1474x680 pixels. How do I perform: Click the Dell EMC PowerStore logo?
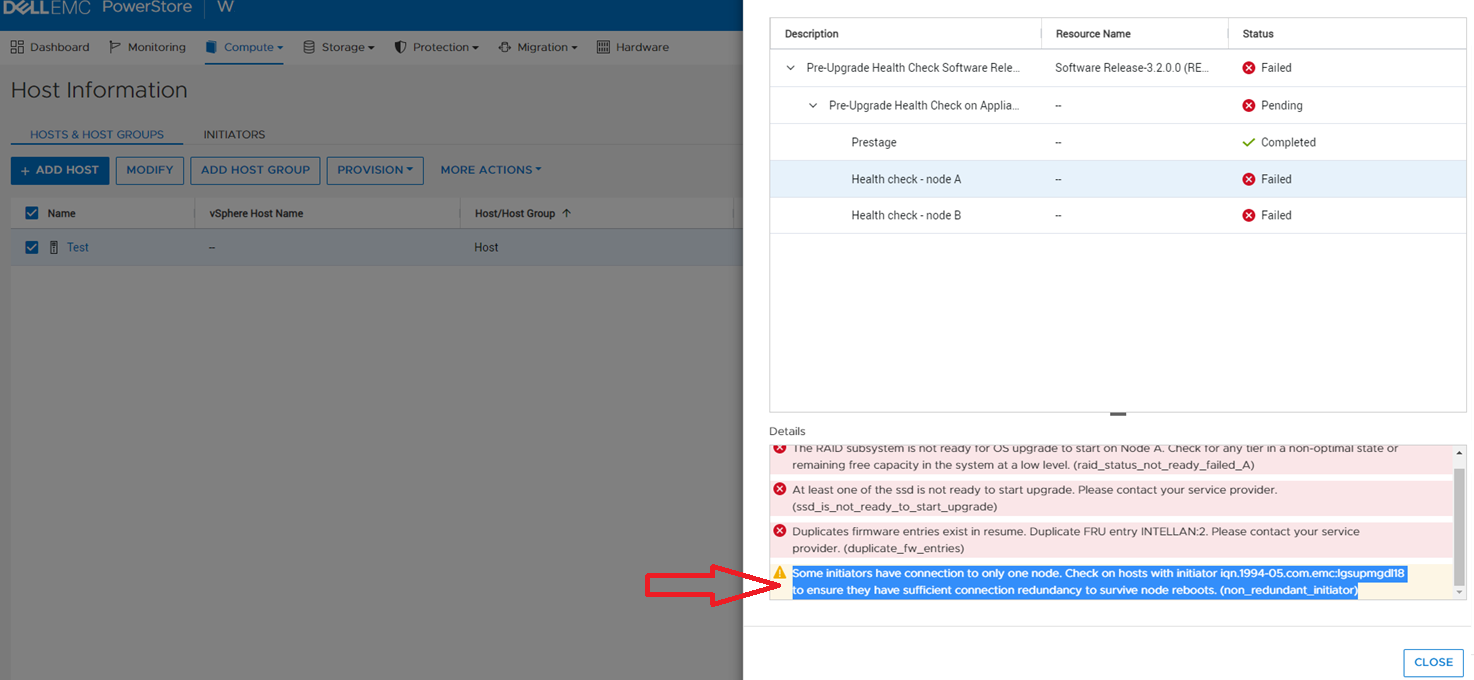click(x=97, y=8)
